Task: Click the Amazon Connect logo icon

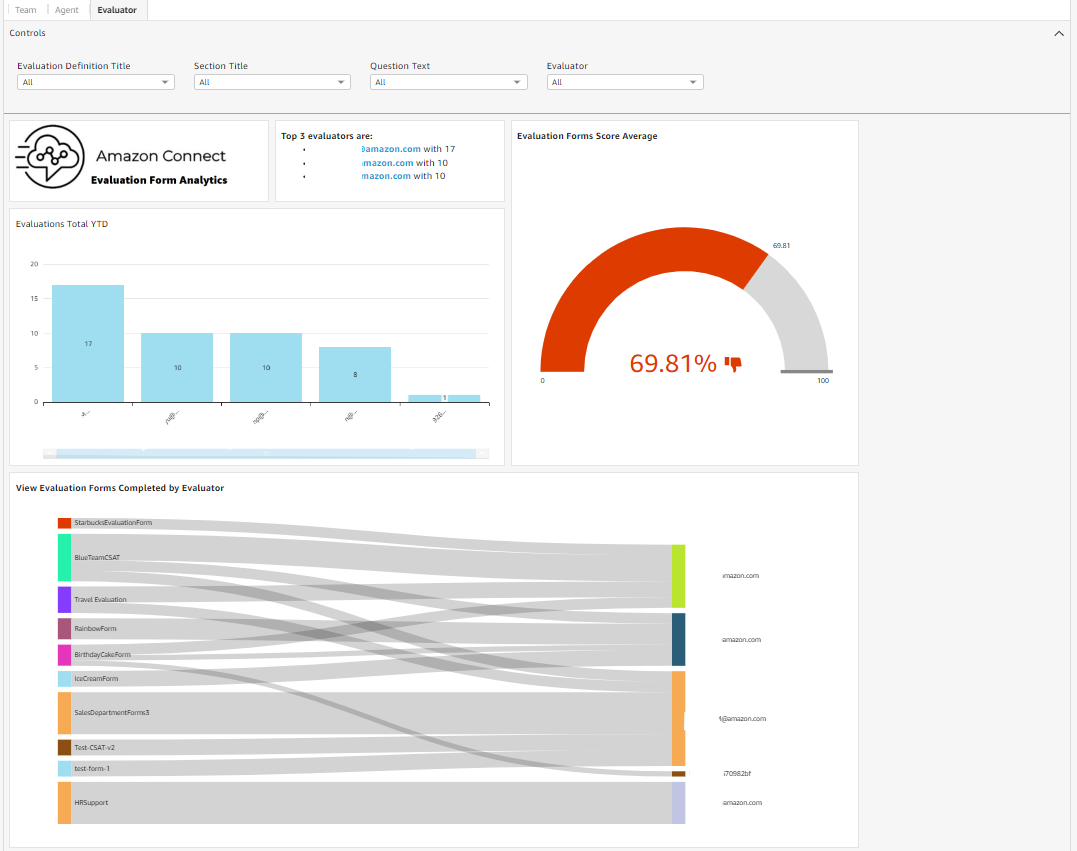Action: (48, 157)
